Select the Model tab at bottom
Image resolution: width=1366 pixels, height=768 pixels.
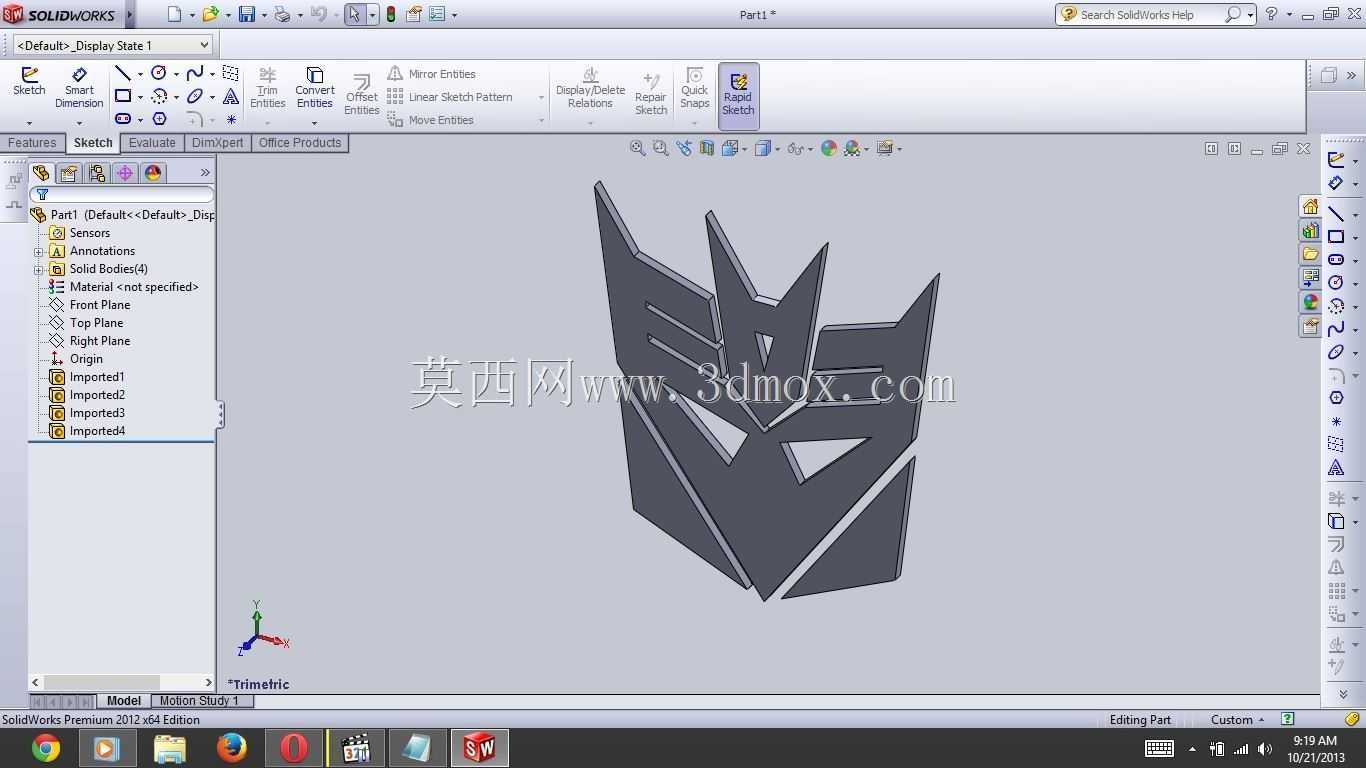(124, 701)
